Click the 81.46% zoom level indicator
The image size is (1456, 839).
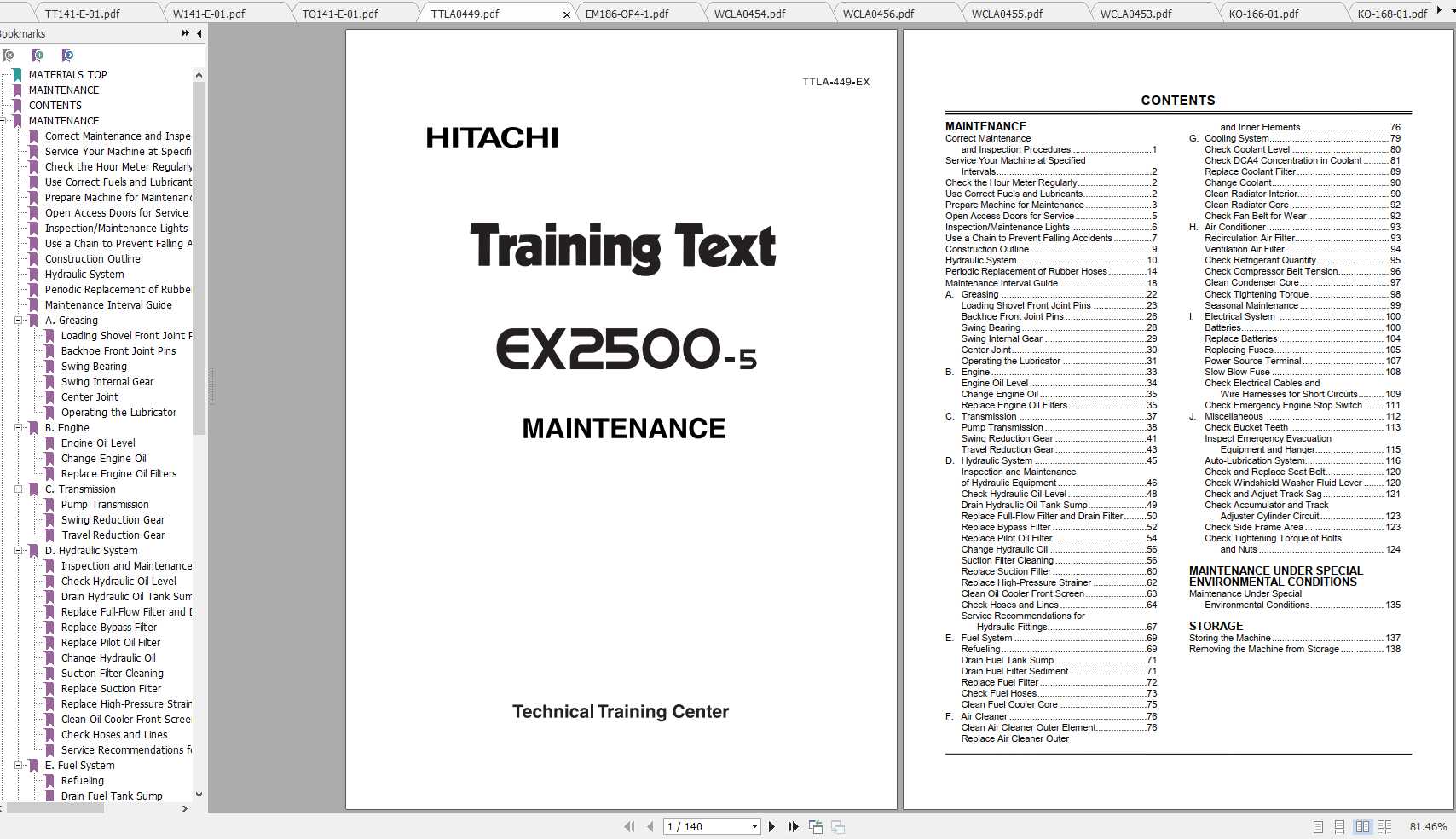tap(1429, 826)
